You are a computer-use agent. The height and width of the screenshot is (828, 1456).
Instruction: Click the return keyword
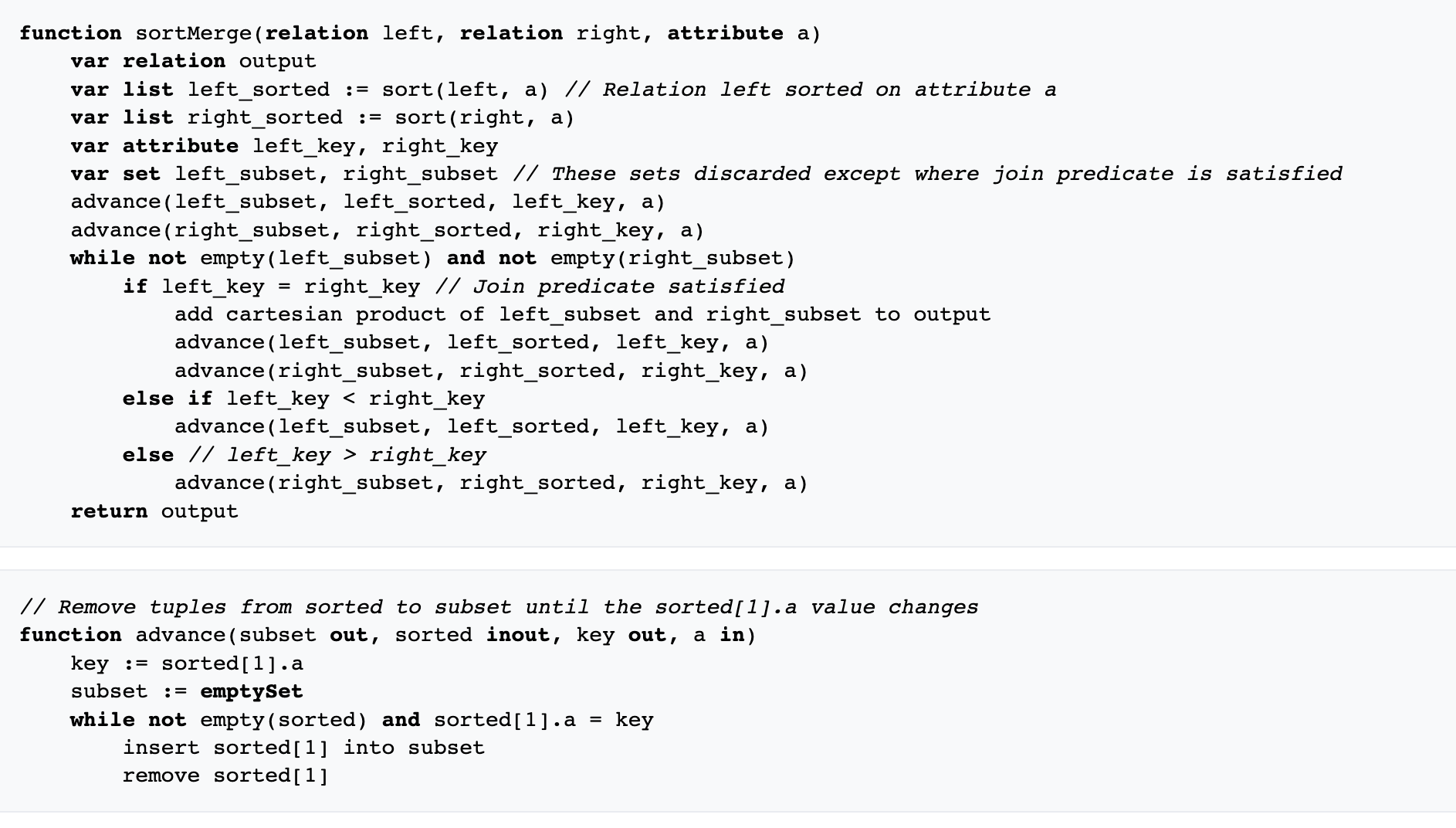[x=109, y=511]
